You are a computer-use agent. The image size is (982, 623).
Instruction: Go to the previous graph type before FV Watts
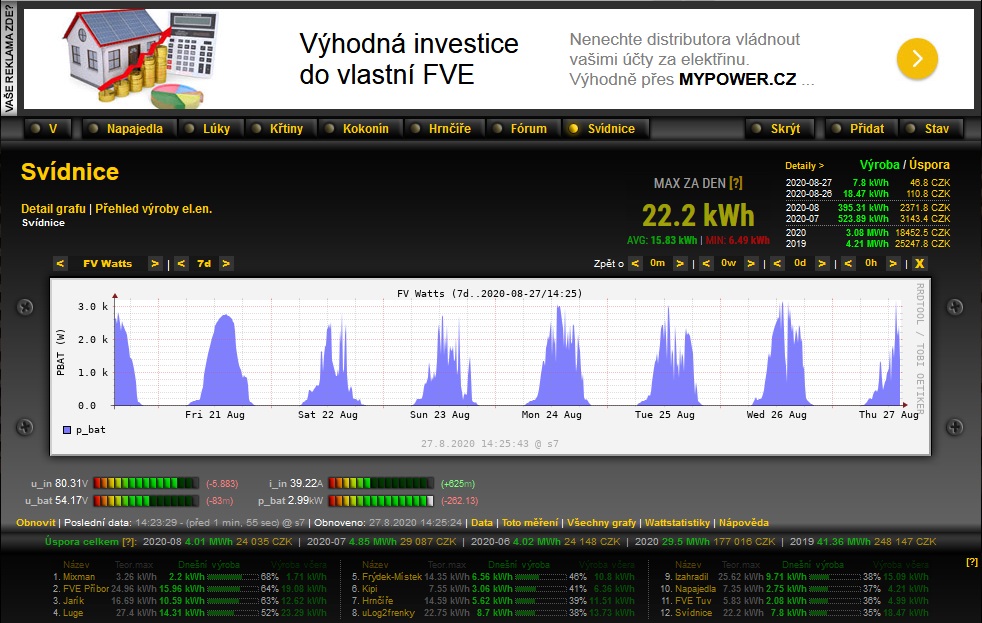point(61,264)
